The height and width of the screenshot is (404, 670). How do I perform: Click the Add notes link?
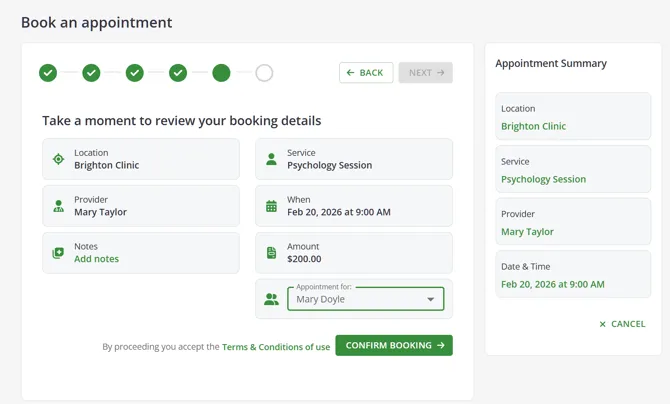(97, 259)
